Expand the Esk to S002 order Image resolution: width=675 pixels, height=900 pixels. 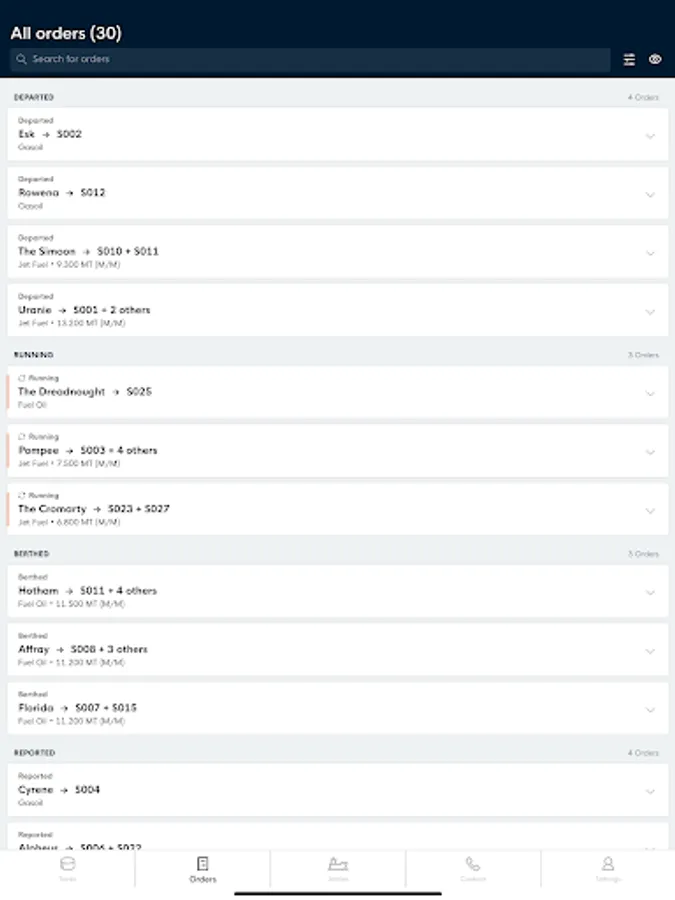tap(338, 134)
